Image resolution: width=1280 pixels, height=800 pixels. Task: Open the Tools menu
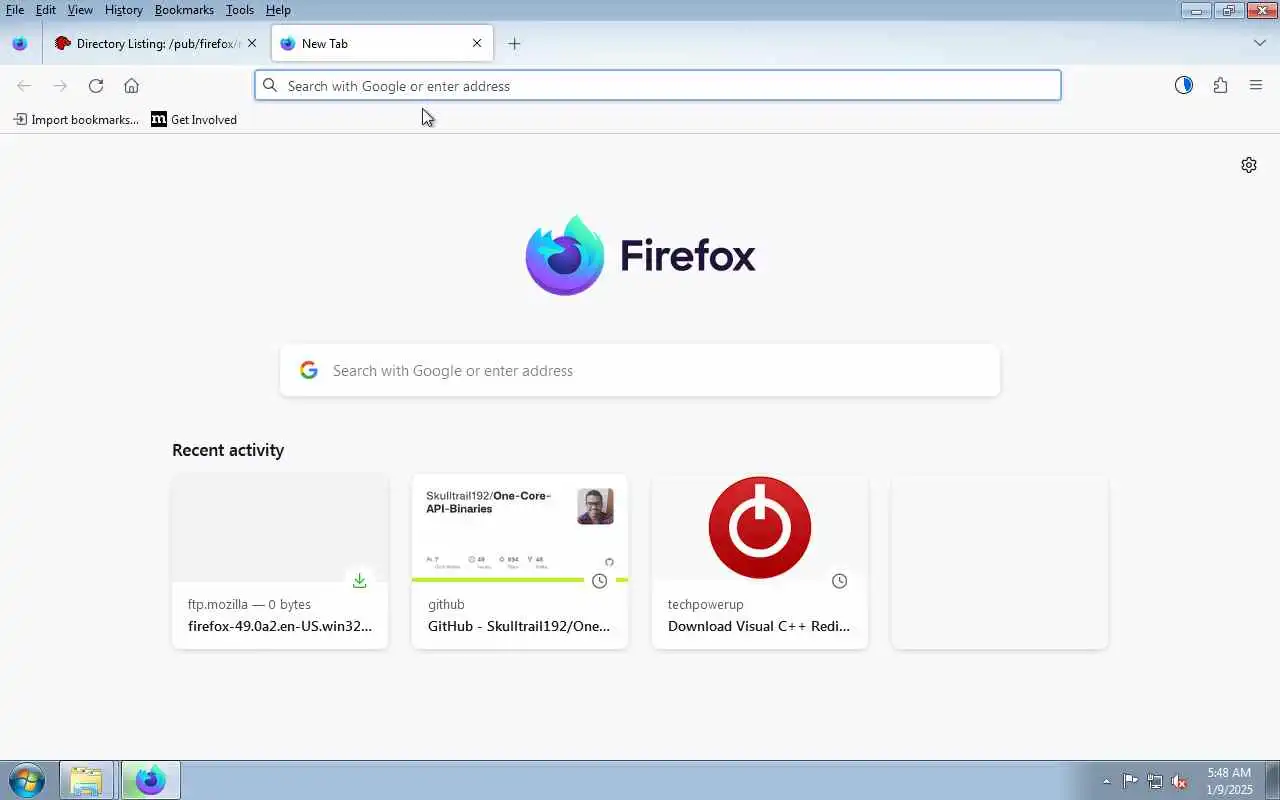(x=240, y=10)
